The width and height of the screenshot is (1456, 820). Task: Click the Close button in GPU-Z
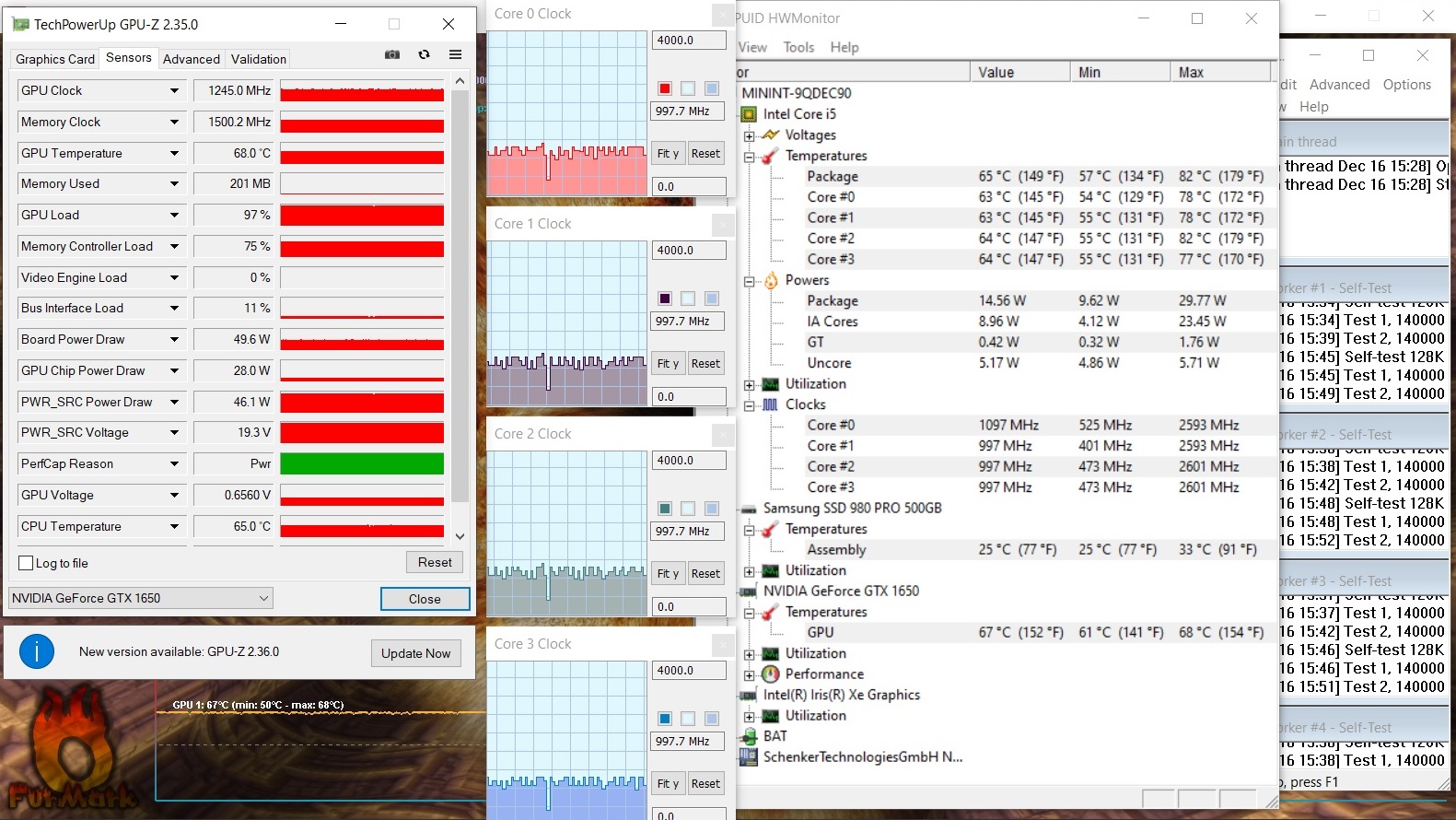(425, 599)
